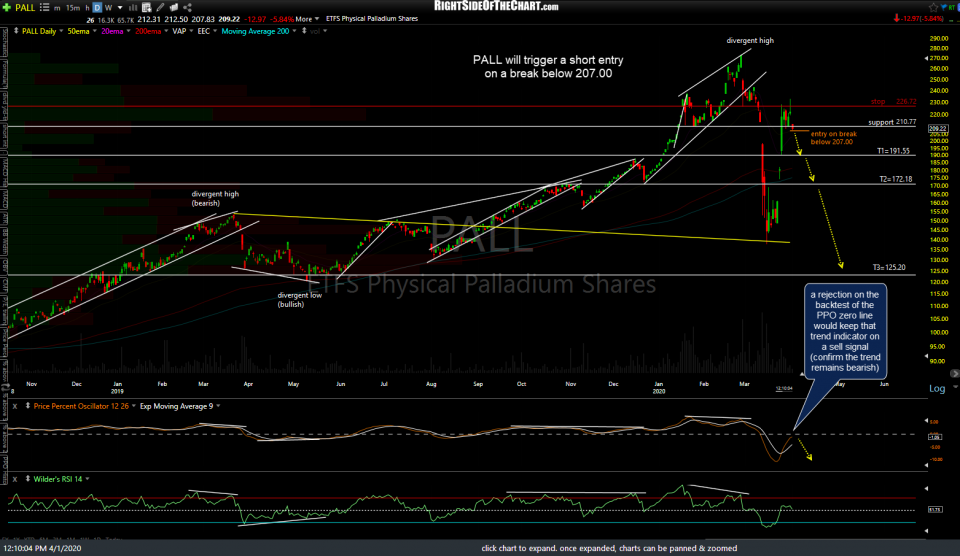Close the Price Percent Oscillator pane
Screen dimensions: 960x556
coord(15,406)
